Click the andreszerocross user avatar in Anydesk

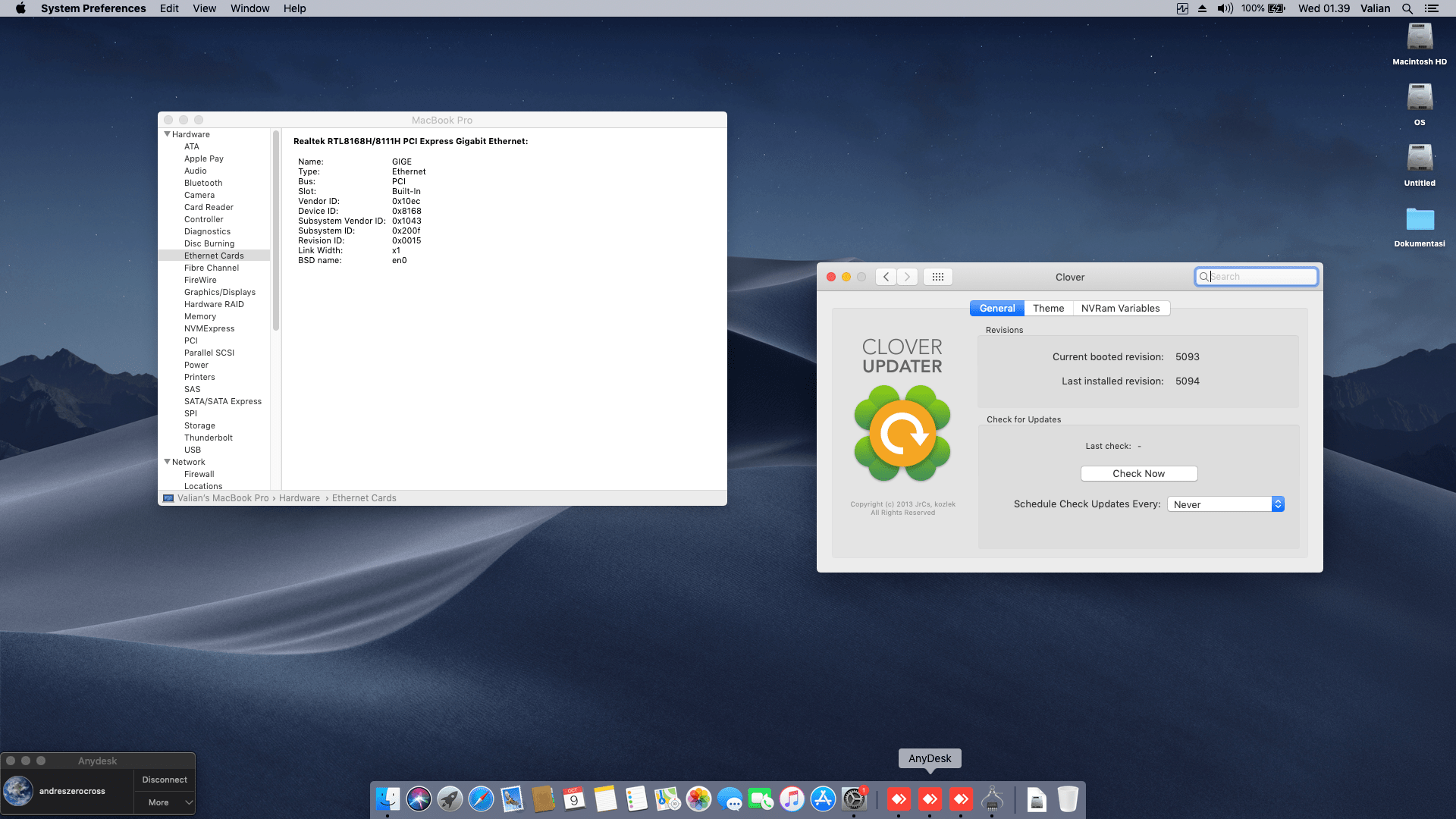point(18,791)
